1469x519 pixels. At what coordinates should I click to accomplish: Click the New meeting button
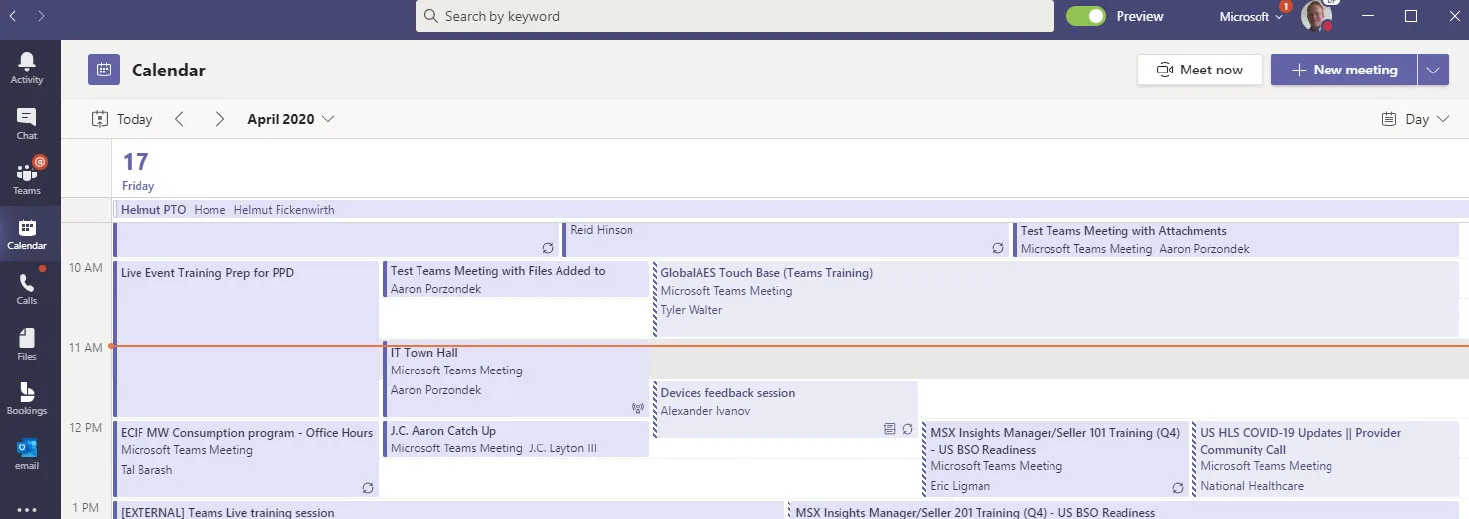pos(1344,70)
